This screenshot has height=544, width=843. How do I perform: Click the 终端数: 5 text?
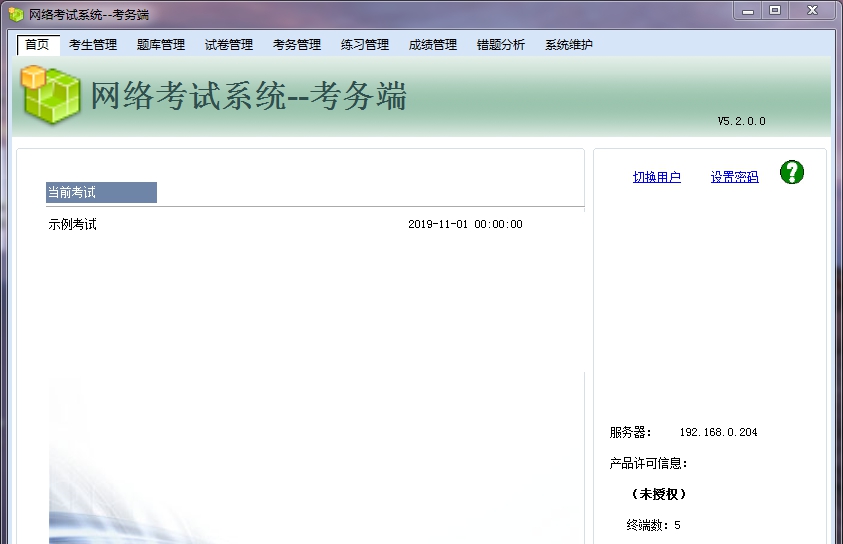tap(653, 525)
